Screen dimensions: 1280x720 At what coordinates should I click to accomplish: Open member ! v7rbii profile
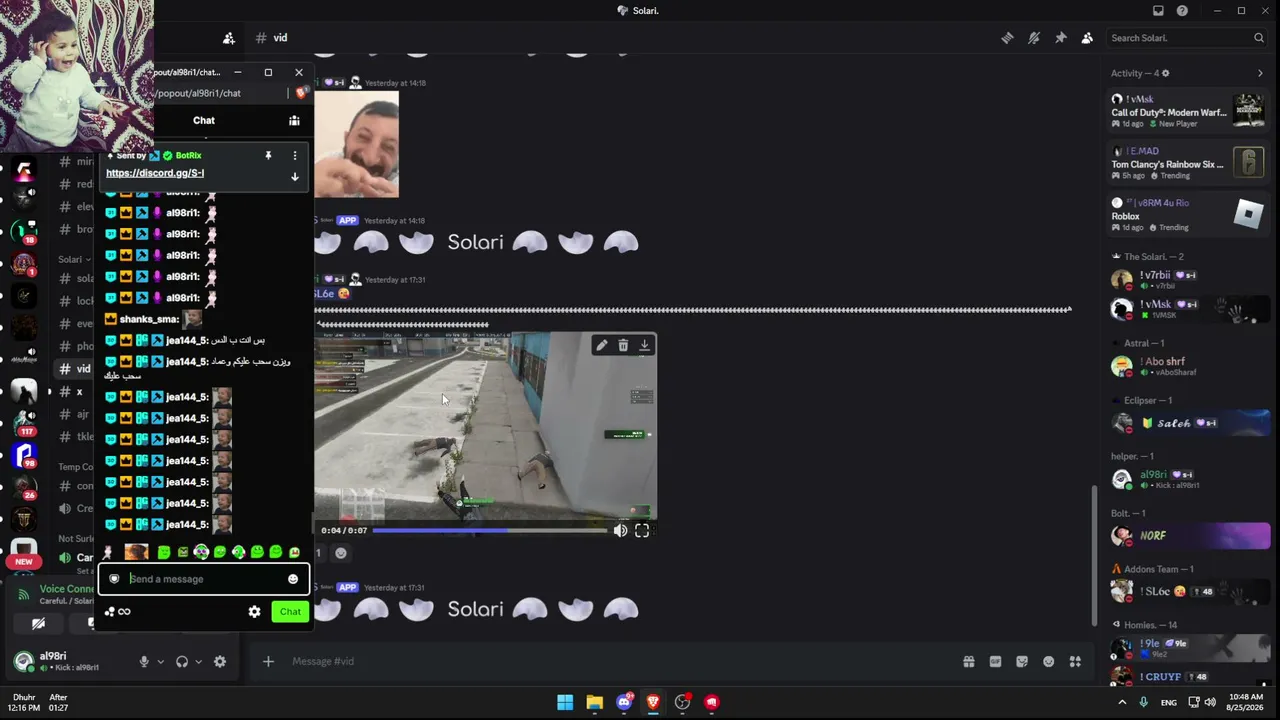(x=1188, y=280)
